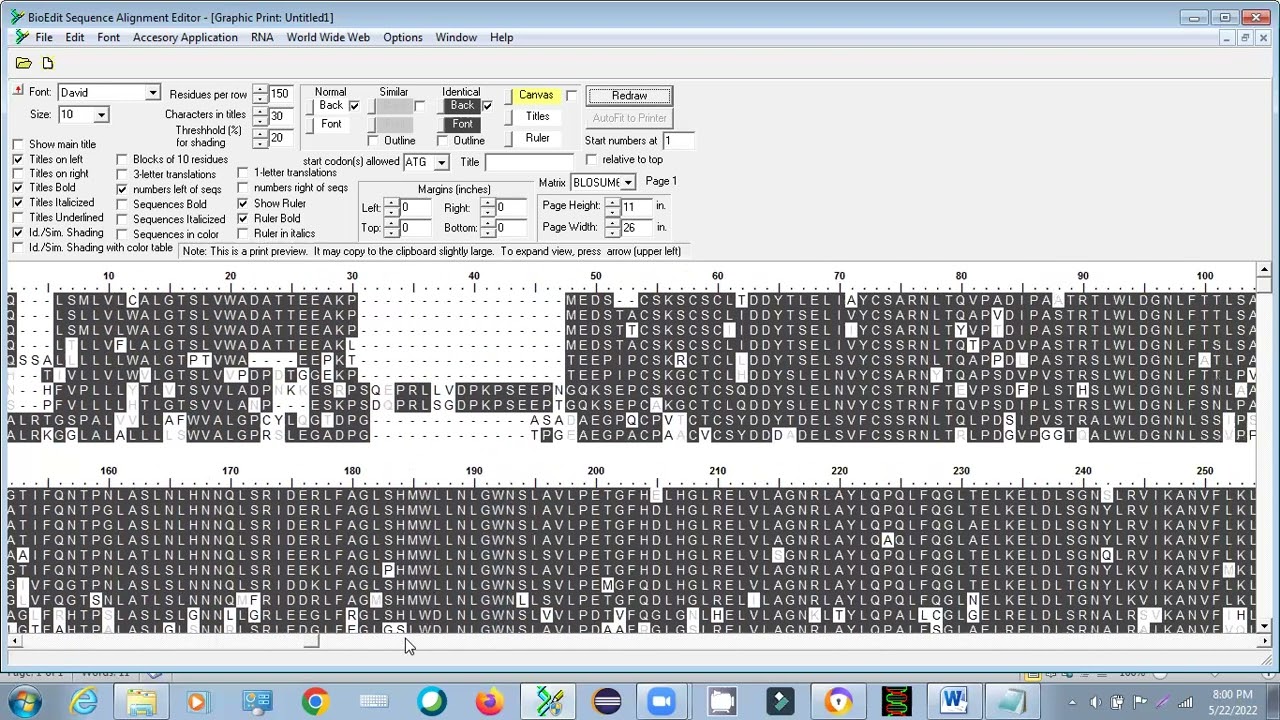
Task: Open the DNA helix app taskbar icon
Action: coord(896,702)
